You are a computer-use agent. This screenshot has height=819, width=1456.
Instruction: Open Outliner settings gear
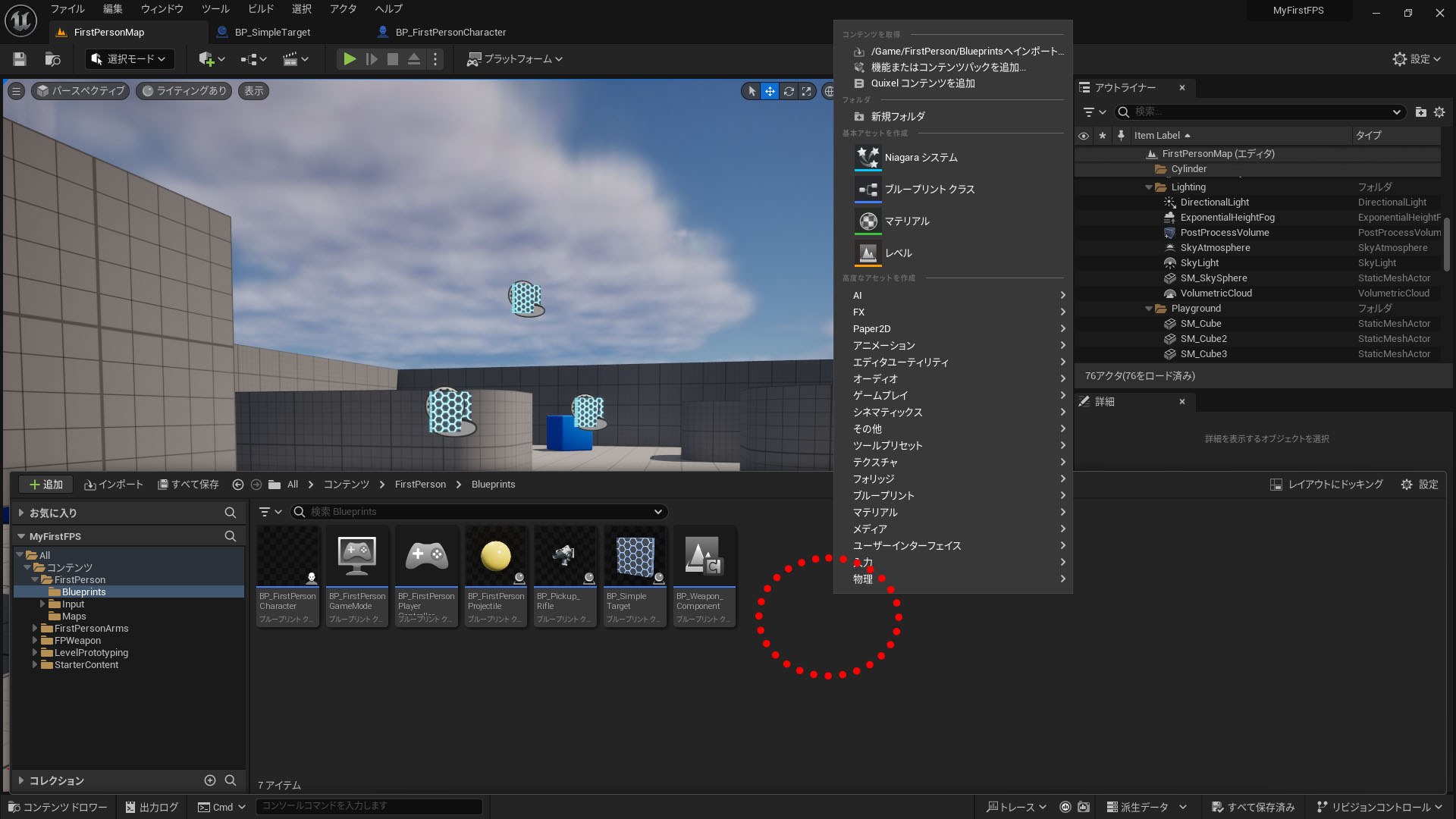pos(1439,112)
